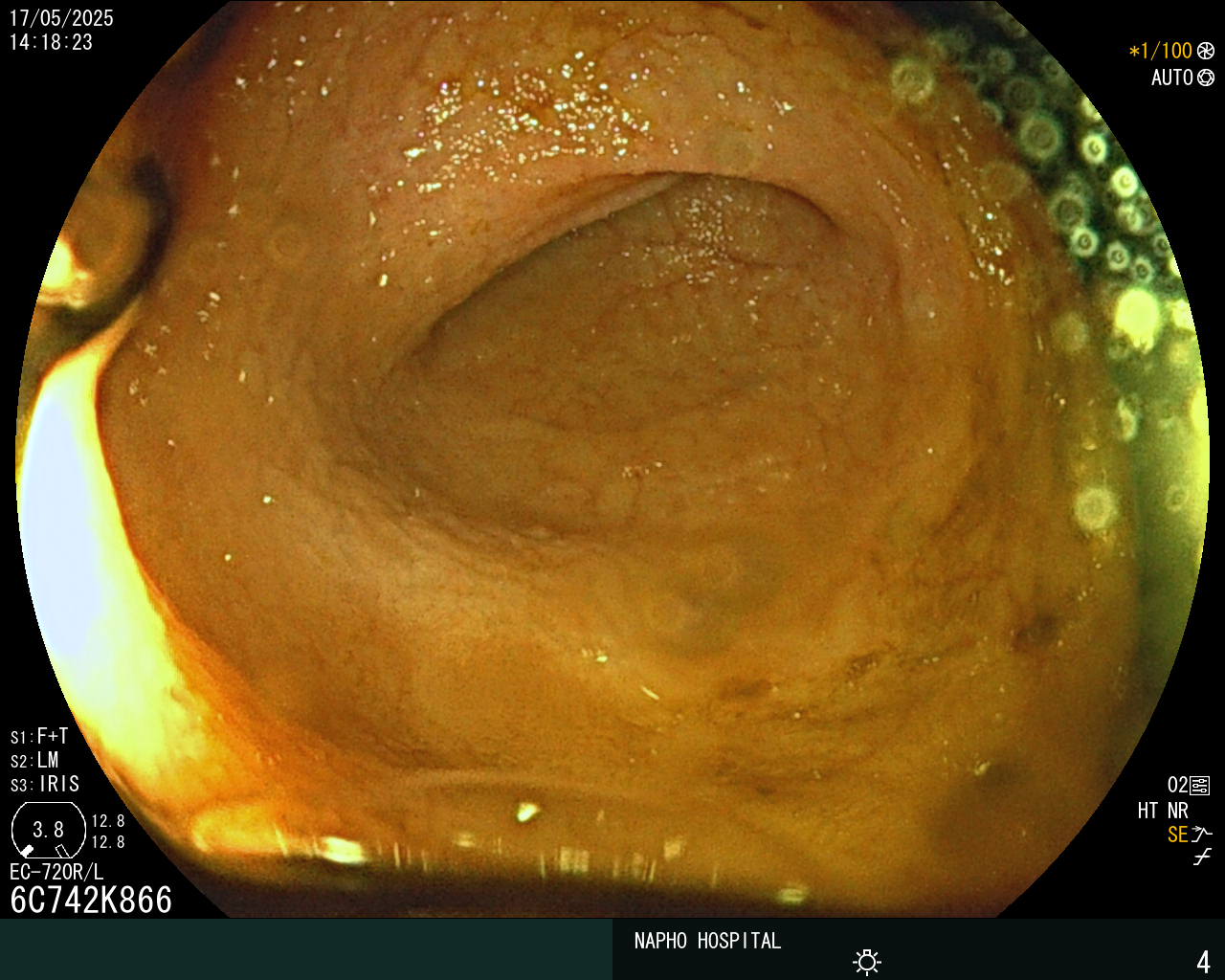Viewport: 1225px width, 980px height.
Task: Click the scope serial number 6C742K866
Action: pyautogui.click(x=91, y=901)
